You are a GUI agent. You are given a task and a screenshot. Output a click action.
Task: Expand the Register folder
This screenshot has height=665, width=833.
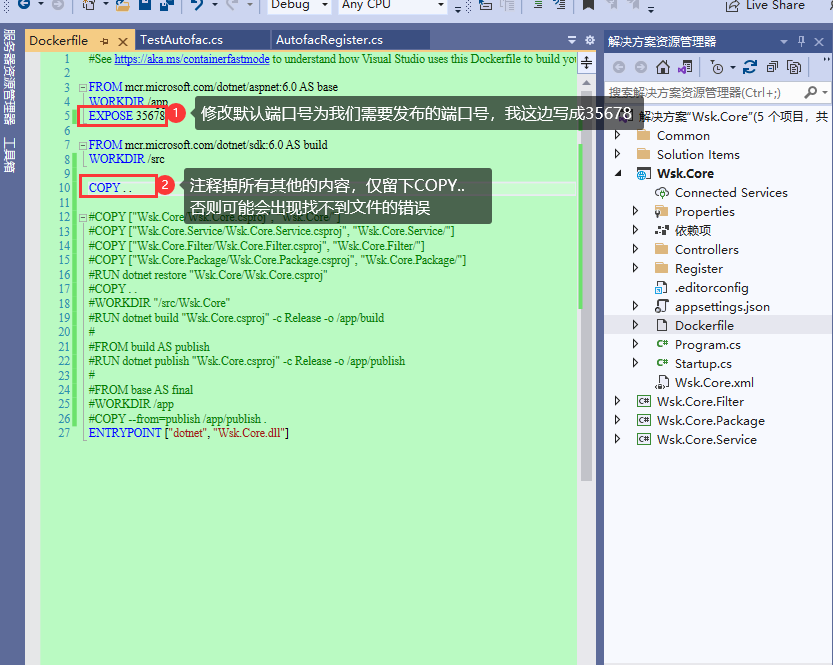coord(635,268)
